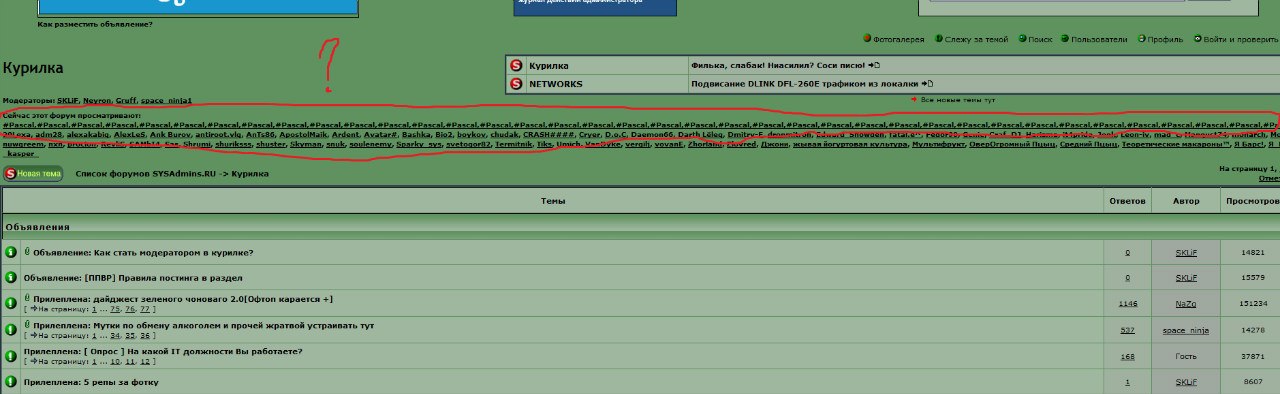
Task: Open Подвисание DLINK DFL-260E topic link
Action: (805, 84)
